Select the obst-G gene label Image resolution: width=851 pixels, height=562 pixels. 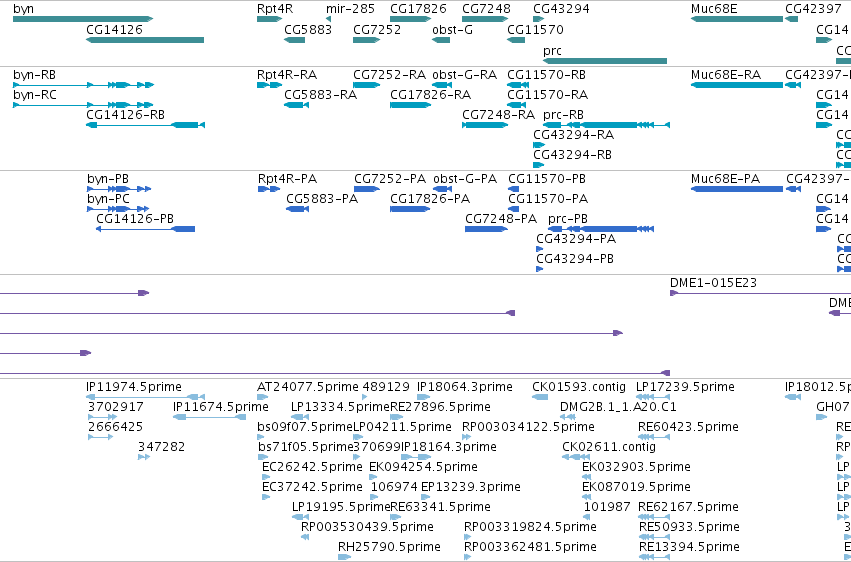452,29
